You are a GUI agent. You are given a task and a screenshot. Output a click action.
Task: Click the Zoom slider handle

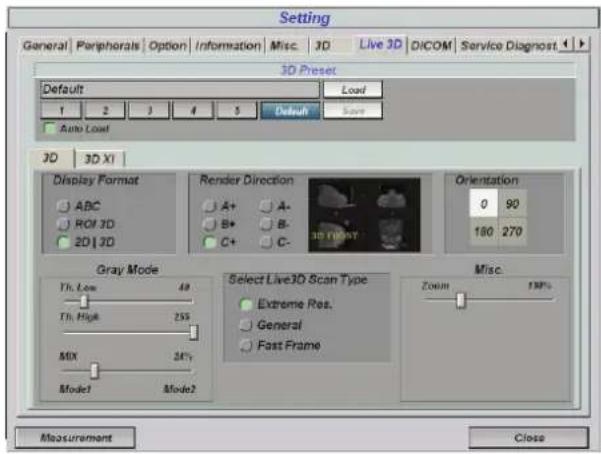pos(461,301)
